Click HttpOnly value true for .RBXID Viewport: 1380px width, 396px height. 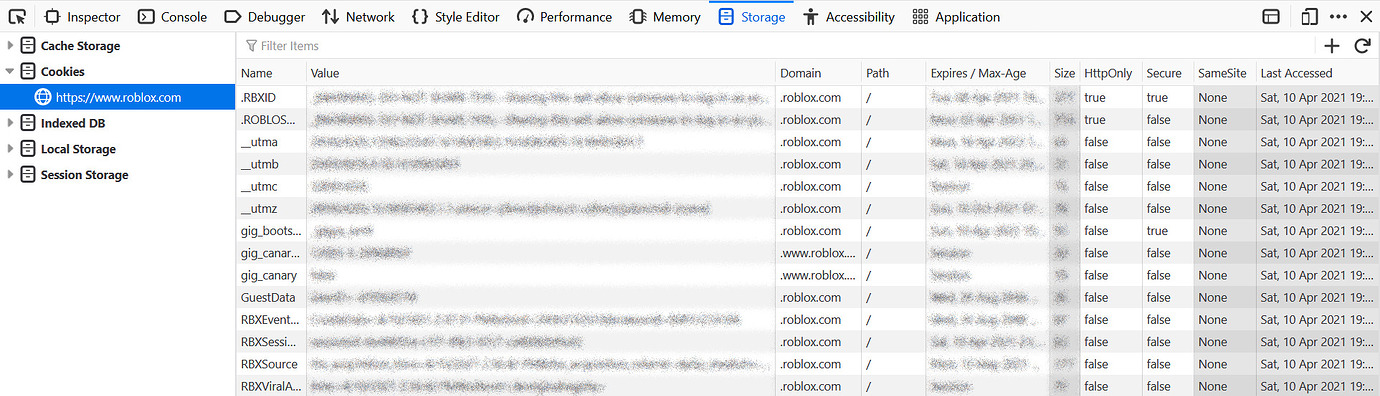pos(1095,98)
